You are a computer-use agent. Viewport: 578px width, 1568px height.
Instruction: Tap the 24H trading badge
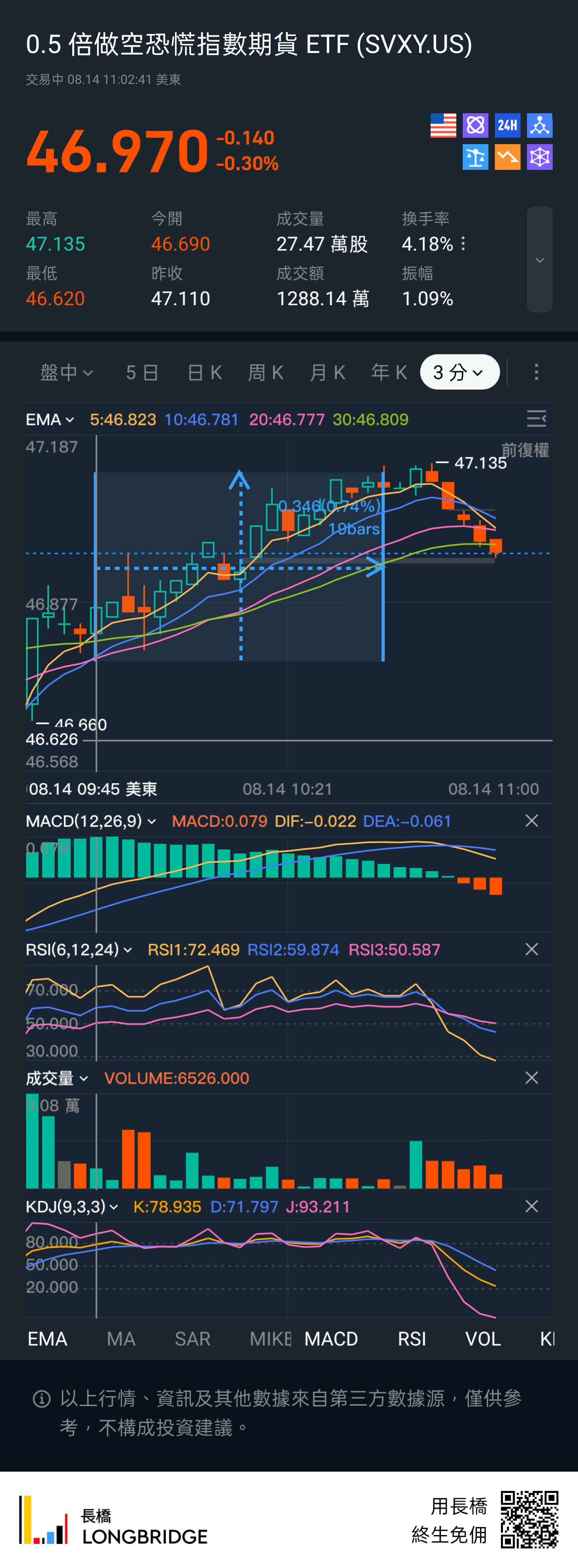507,125
